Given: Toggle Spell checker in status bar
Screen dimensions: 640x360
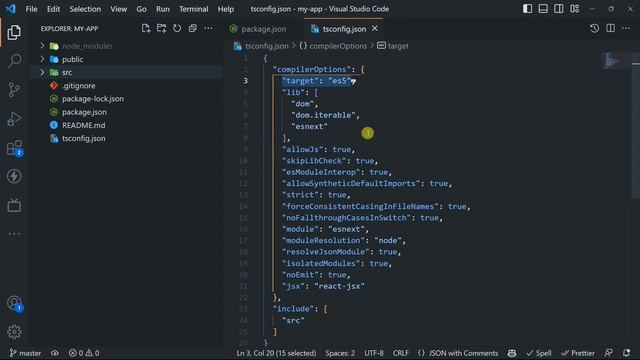Looking at the screenshot, I should click(539, 353).
